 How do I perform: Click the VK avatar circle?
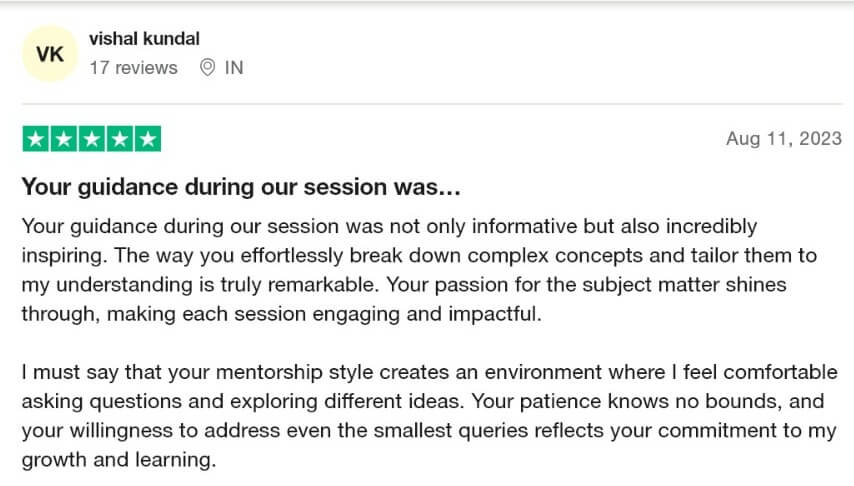(x=50, y=54)
